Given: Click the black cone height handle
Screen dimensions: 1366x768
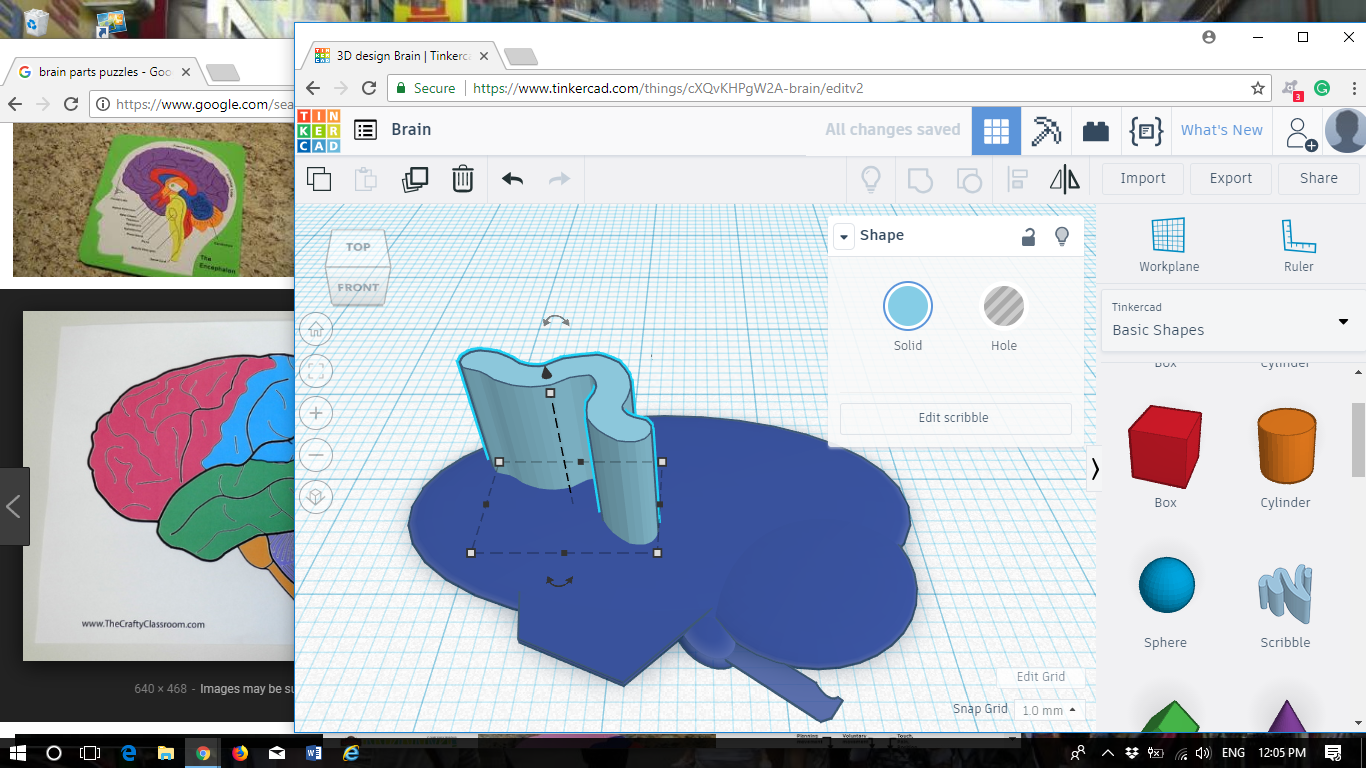Looking at the screenshot, I should point(546,372).
